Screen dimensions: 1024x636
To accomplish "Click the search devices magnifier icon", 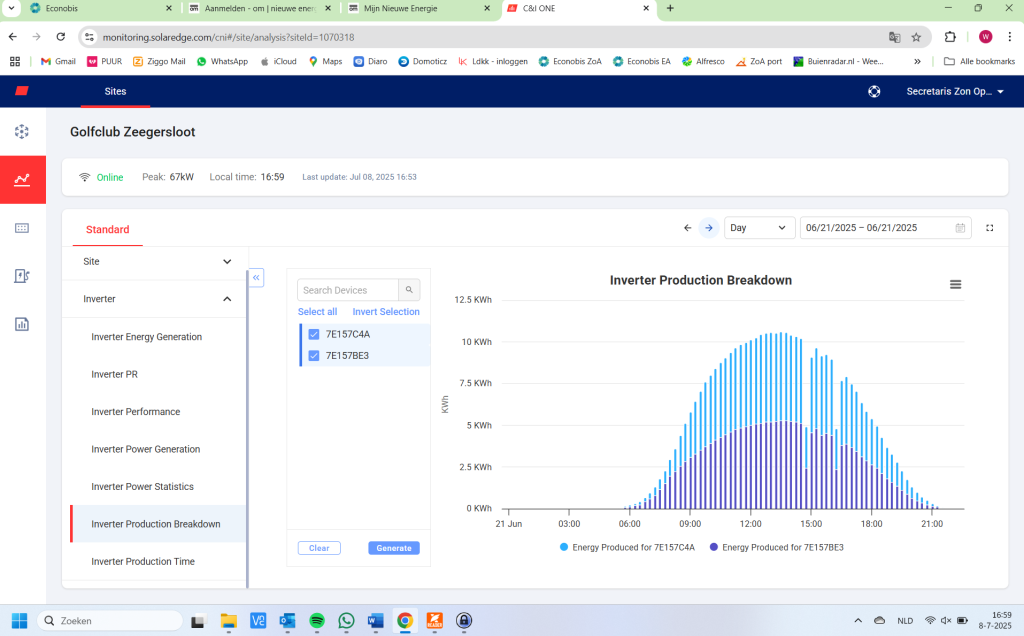I will [409, 290].
